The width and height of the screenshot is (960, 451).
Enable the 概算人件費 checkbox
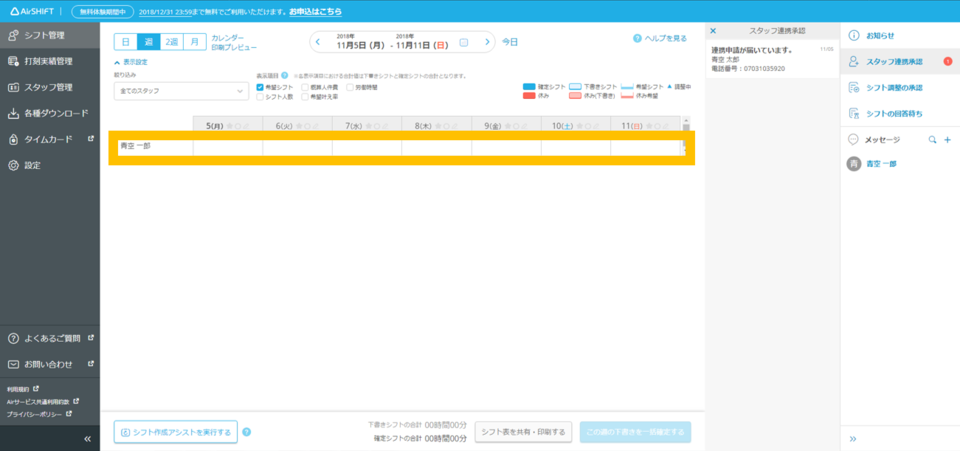[x=306, y=87]
